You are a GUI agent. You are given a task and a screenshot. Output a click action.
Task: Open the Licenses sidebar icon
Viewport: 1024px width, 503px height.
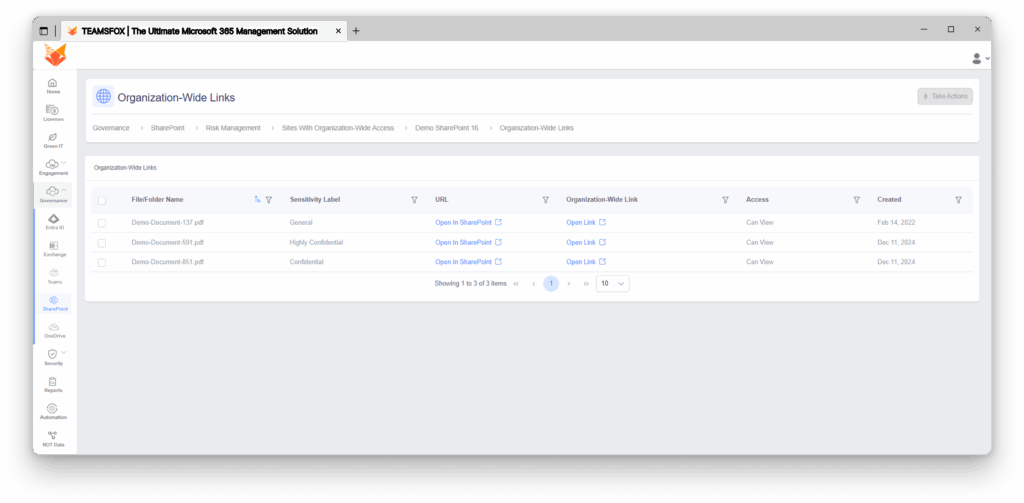[x=52, y=110]
